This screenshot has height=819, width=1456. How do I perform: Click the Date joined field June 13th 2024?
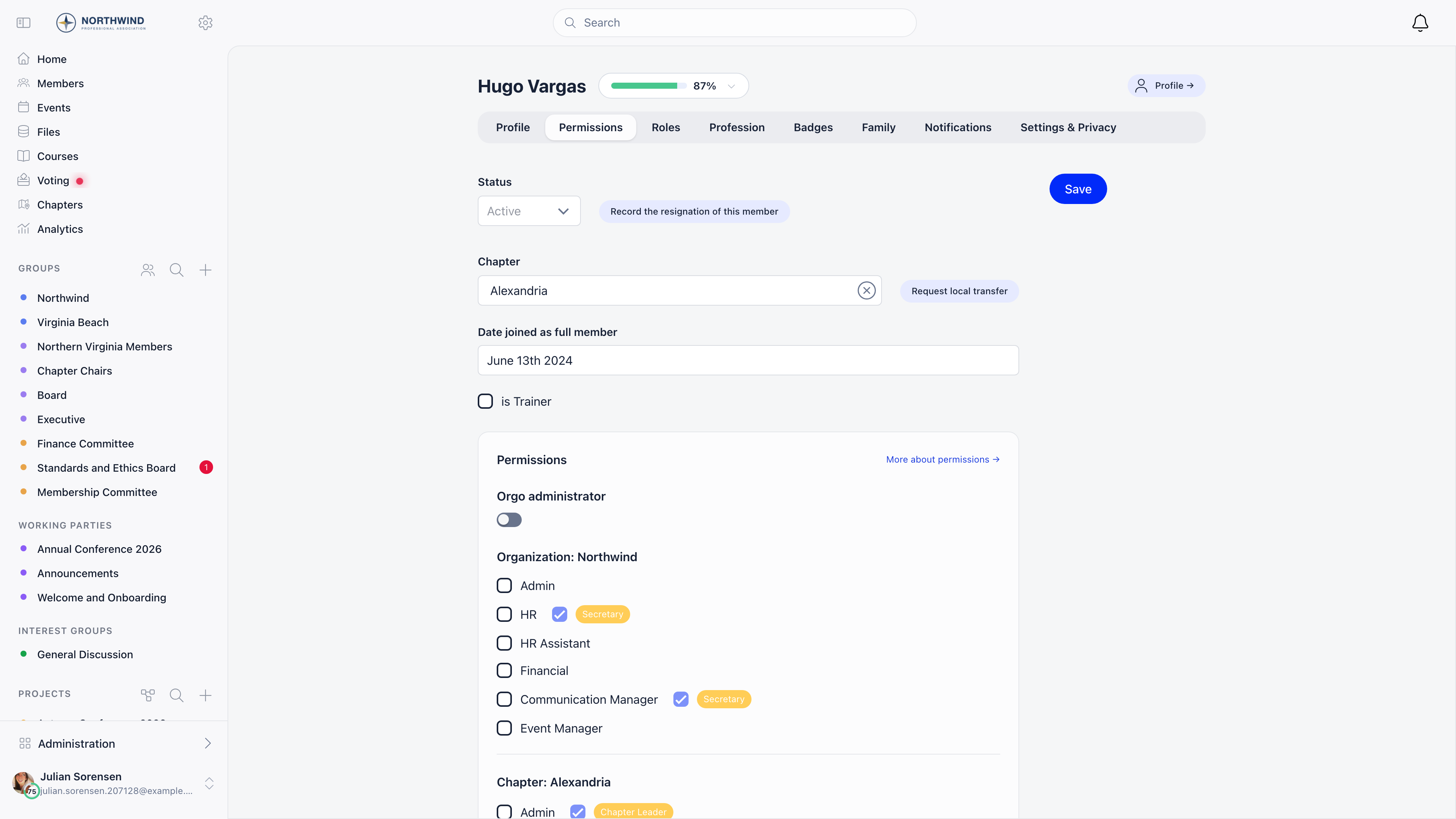click(748, 360)
